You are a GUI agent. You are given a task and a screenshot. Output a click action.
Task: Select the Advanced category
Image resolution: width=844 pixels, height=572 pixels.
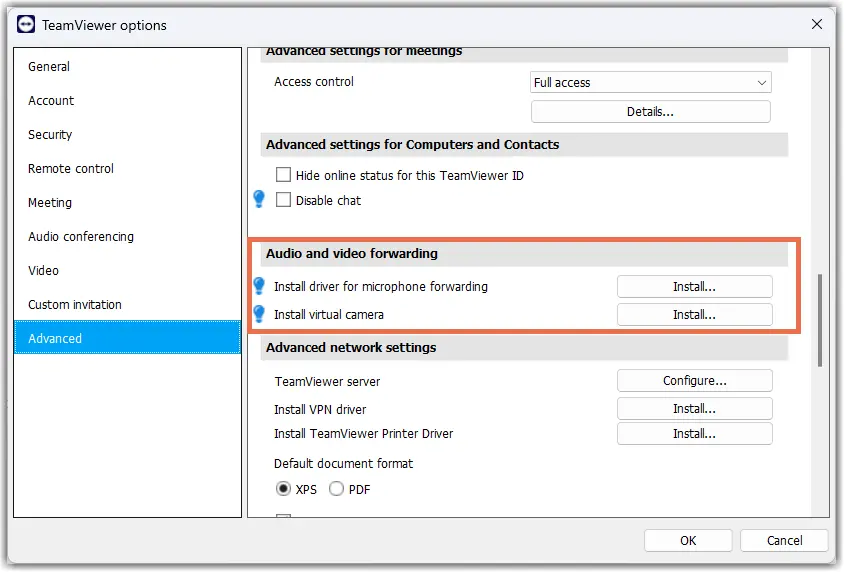pyautogui.click(x=128, y=337)
